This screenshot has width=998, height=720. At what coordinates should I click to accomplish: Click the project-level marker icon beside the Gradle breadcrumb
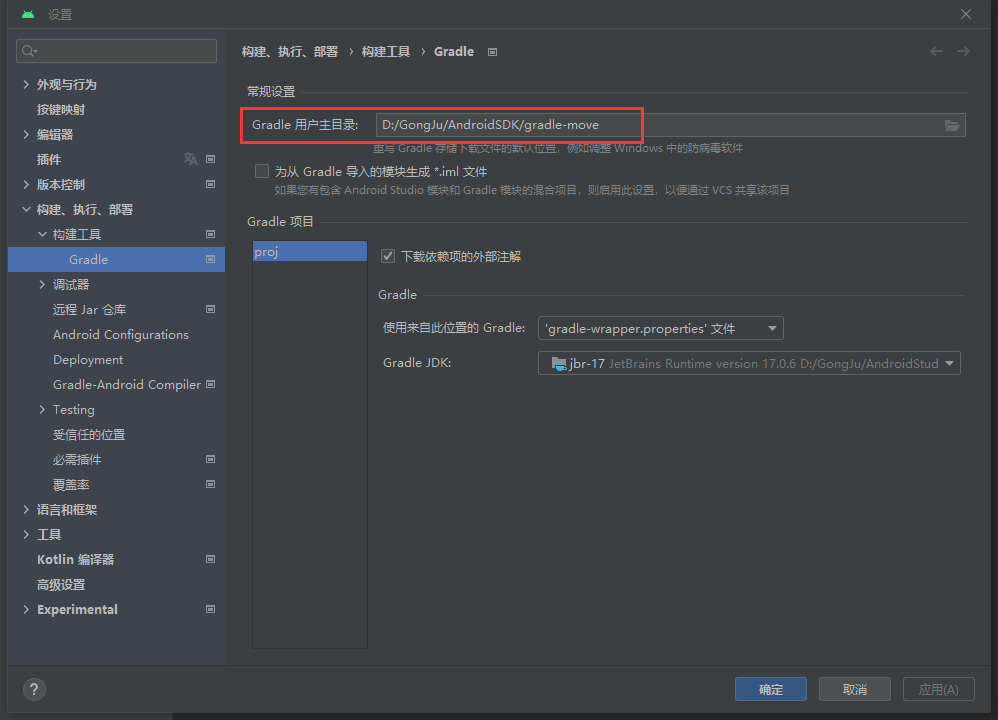(493, 52)
